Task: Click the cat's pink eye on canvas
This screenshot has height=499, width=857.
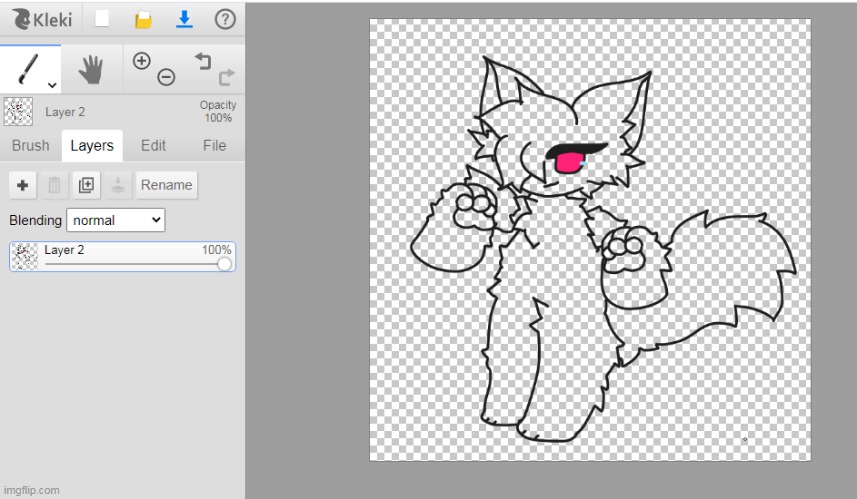Action: 568,162
